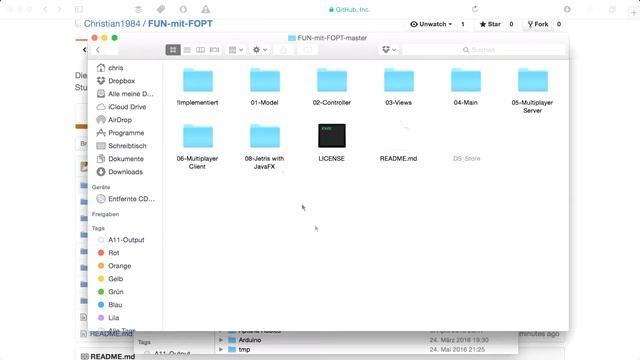Click the Geräte sidebar section header

[x=101, y=187]
